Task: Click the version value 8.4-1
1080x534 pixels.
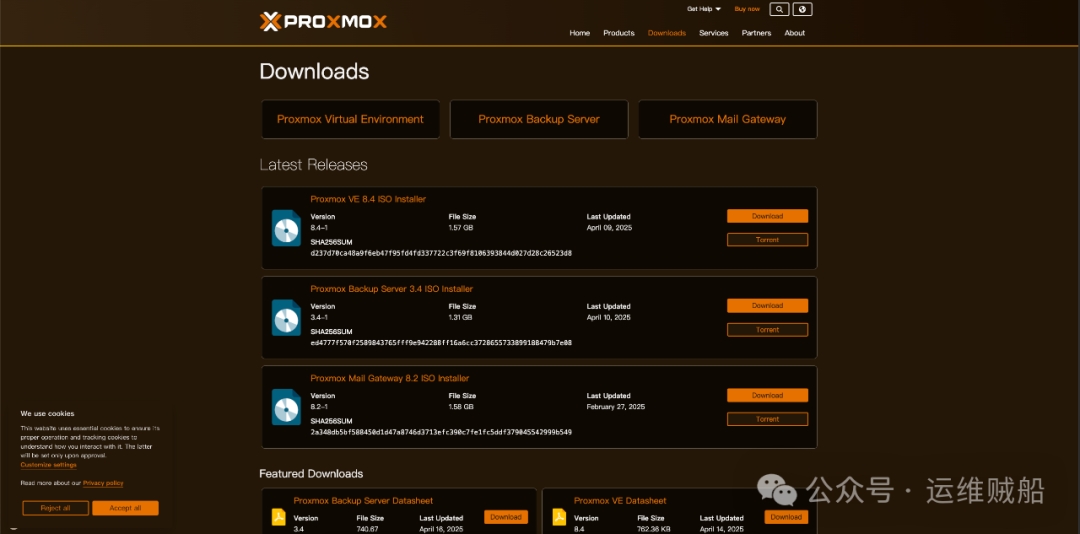Action: click(319, 228)
